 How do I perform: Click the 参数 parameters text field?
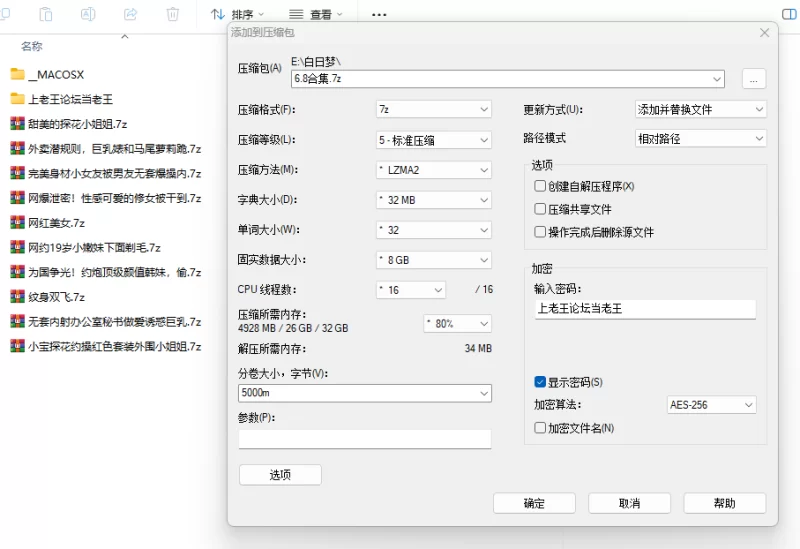tap(364, 439)
